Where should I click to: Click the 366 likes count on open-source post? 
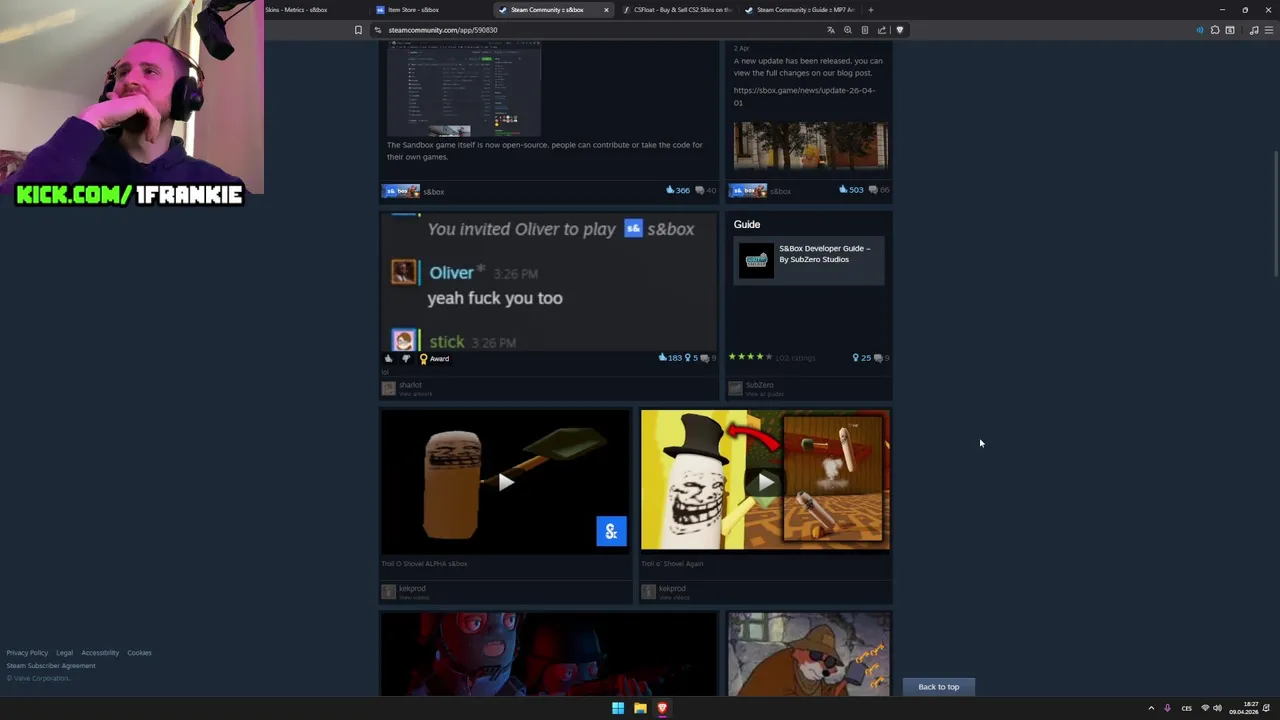[678, 190]
